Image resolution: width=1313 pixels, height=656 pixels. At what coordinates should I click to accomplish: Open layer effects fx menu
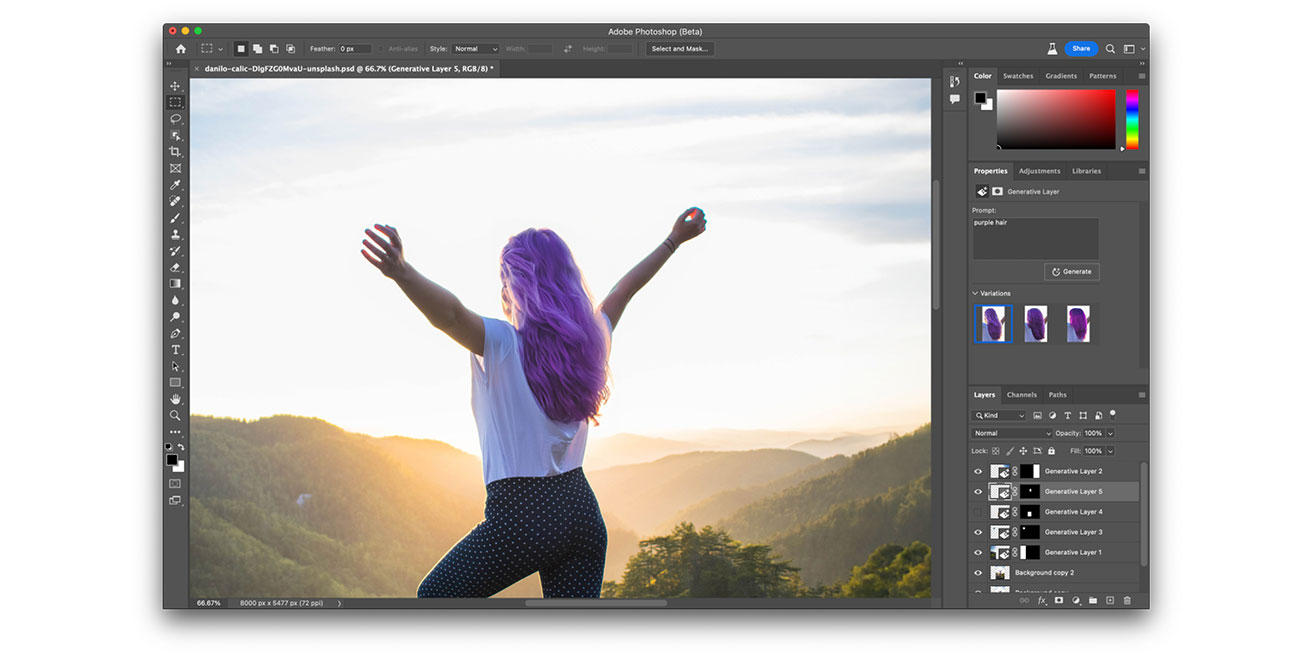point(1041,600)
